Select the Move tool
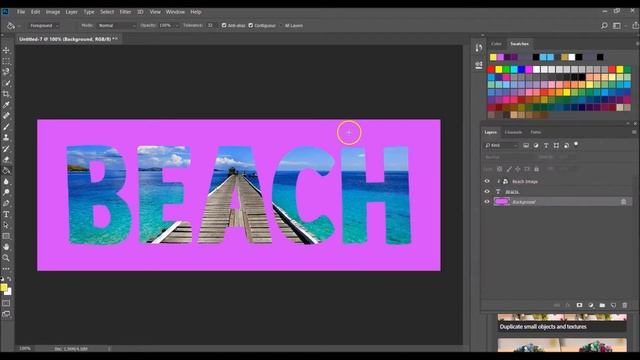 point(6,50)
